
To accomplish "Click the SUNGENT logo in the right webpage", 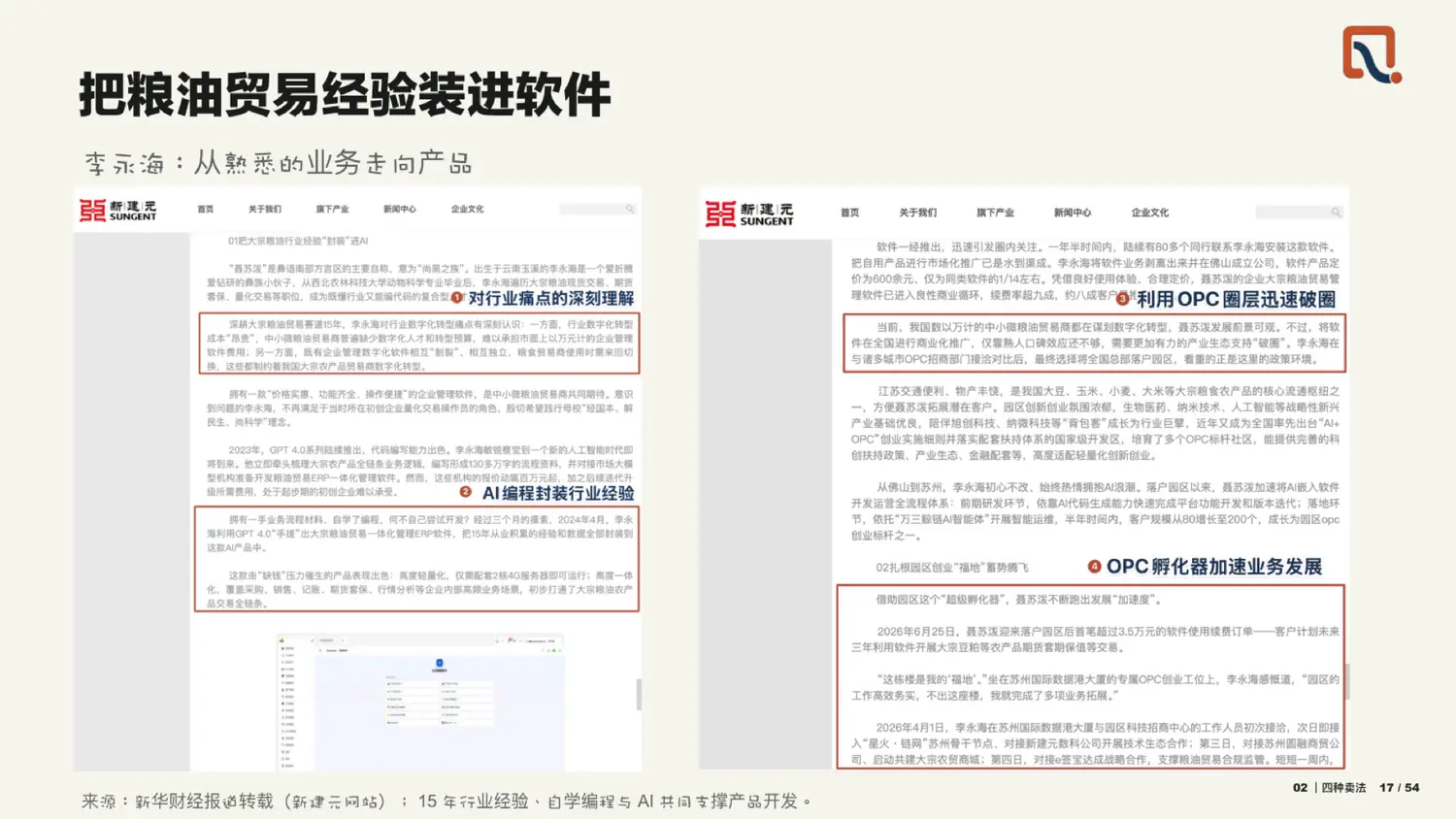I will pyautogui.click(x=749, y=213).
